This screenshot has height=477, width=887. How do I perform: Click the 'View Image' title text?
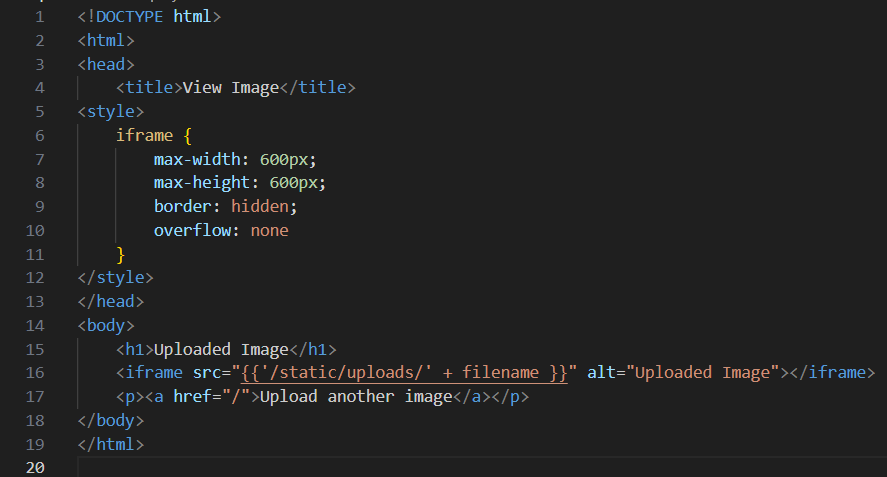[231, 88]
